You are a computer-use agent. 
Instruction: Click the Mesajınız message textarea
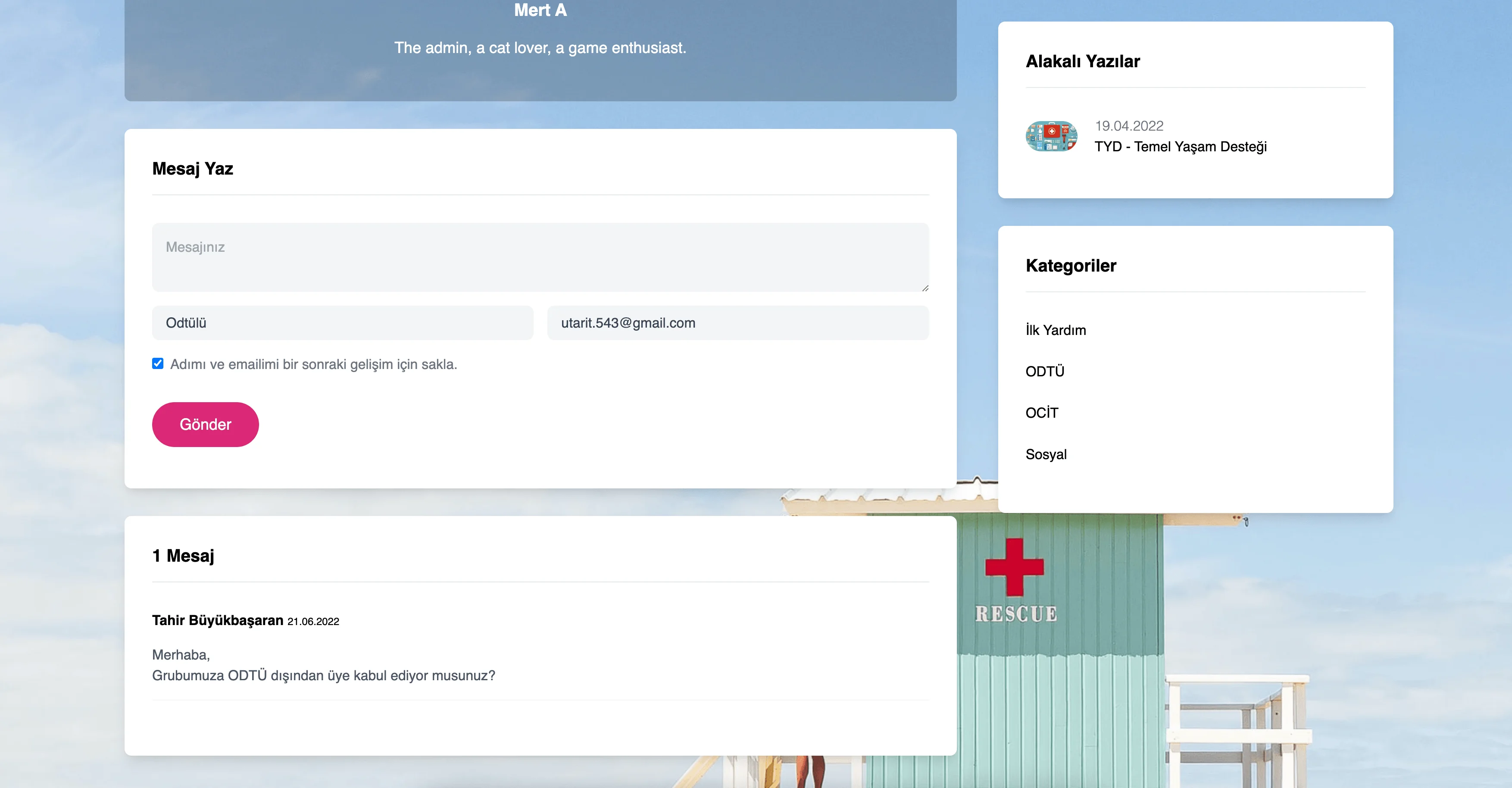pos(540,257)
